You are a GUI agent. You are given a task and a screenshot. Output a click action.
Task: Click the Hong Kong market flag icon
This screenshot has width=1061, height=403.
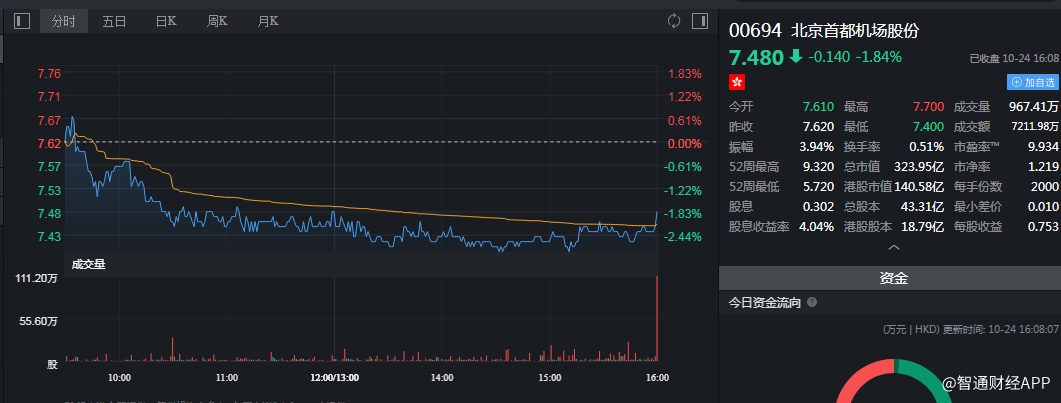click(x=737, y=81)
